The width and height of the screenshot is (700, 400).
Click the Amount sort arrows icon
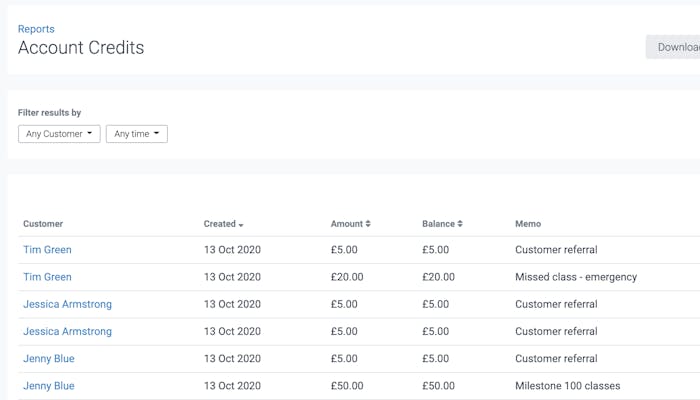pyautogui.click(x=368, y=224)
